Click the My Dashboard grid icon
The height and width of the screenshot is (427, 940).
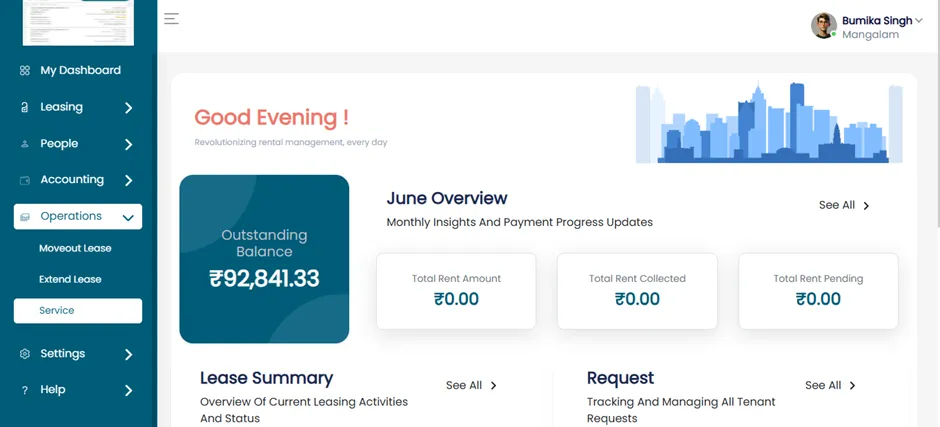[25, 70]
